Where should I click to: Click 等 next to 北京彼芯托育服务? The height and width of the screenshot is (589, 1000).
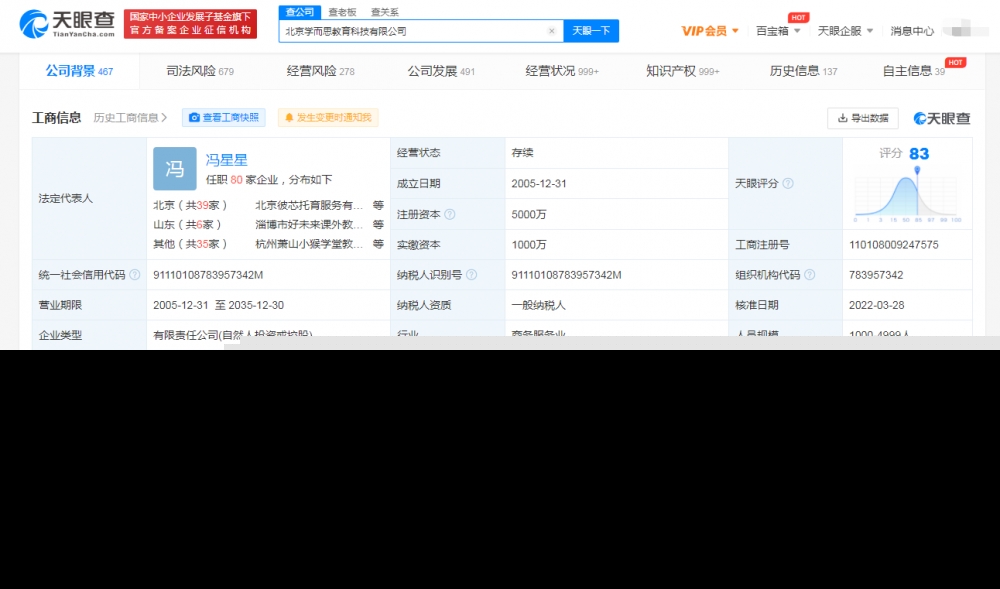click(378, 205)
